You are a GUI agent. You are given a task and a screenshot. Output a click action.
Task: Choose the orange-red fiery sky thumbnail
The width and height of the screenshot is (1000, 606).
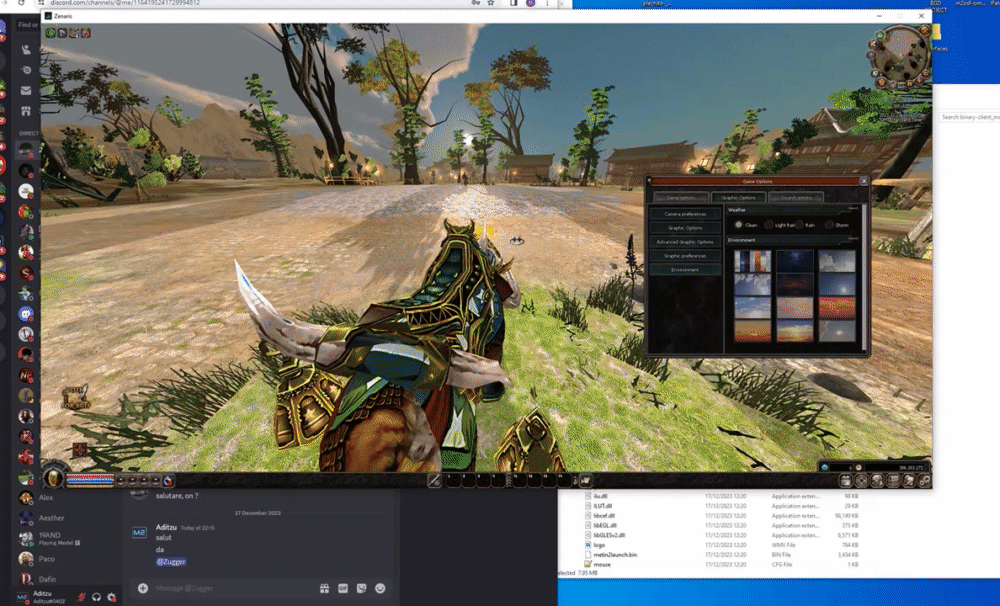(837, 308)
